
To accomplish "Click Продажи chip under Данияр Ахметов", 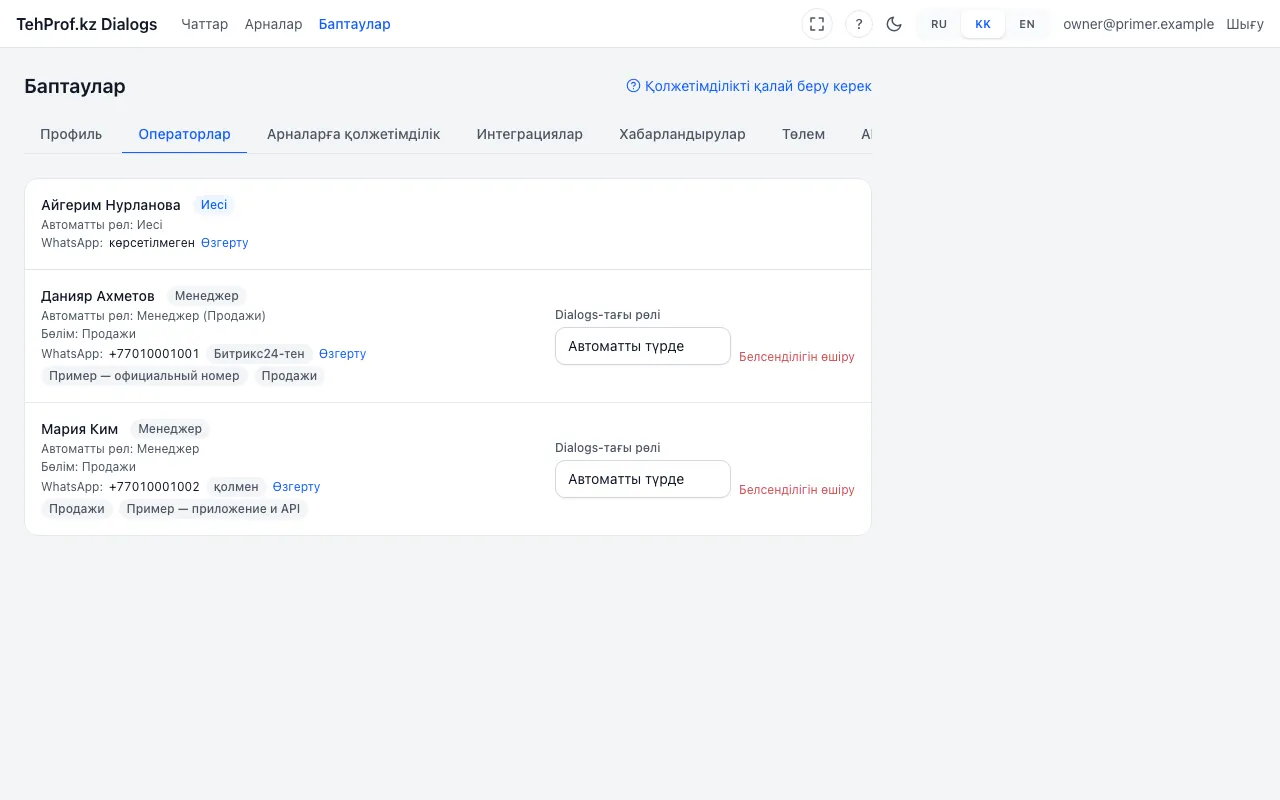I will point(289,376).
